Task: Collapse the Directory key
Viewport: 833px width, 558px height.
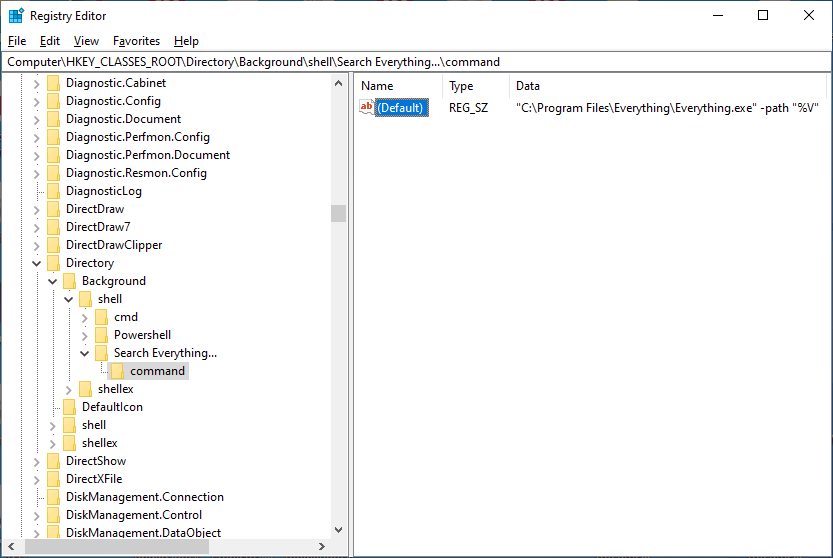Action: (x=36, y=264)
